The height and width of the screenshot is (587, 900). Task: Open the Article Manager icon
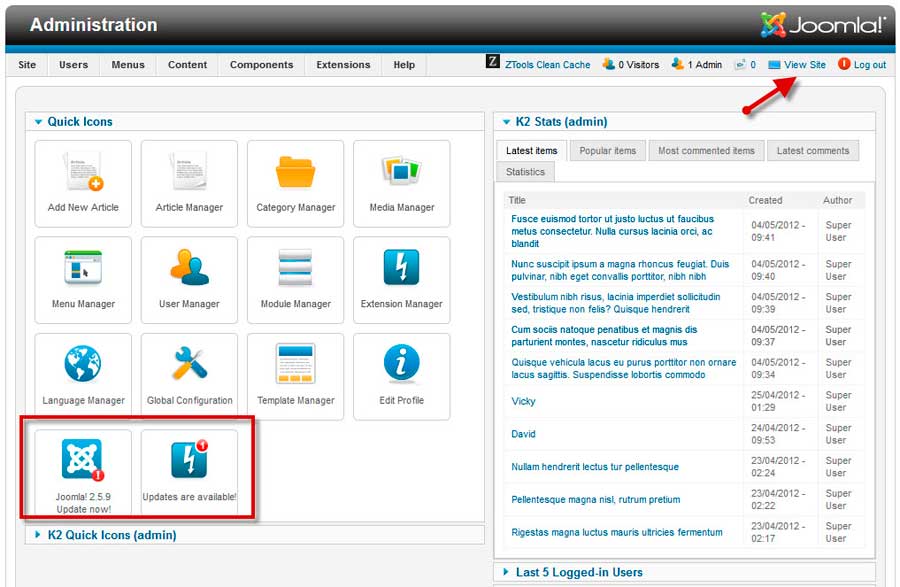coord(189,184)
